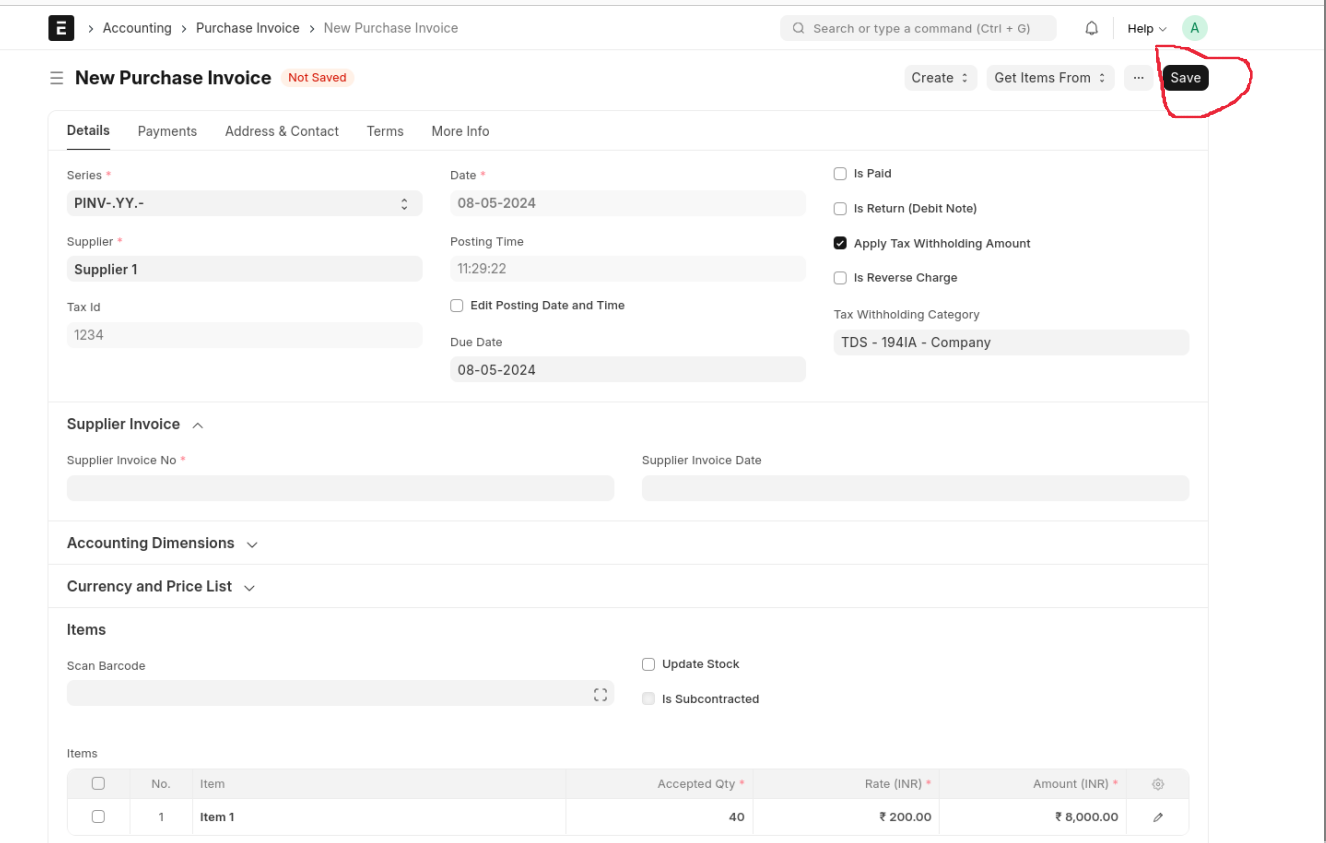The image size is (1326, 843).
Task: Expand the Accounting Dimensions section
Action: [x=162, y=543]
